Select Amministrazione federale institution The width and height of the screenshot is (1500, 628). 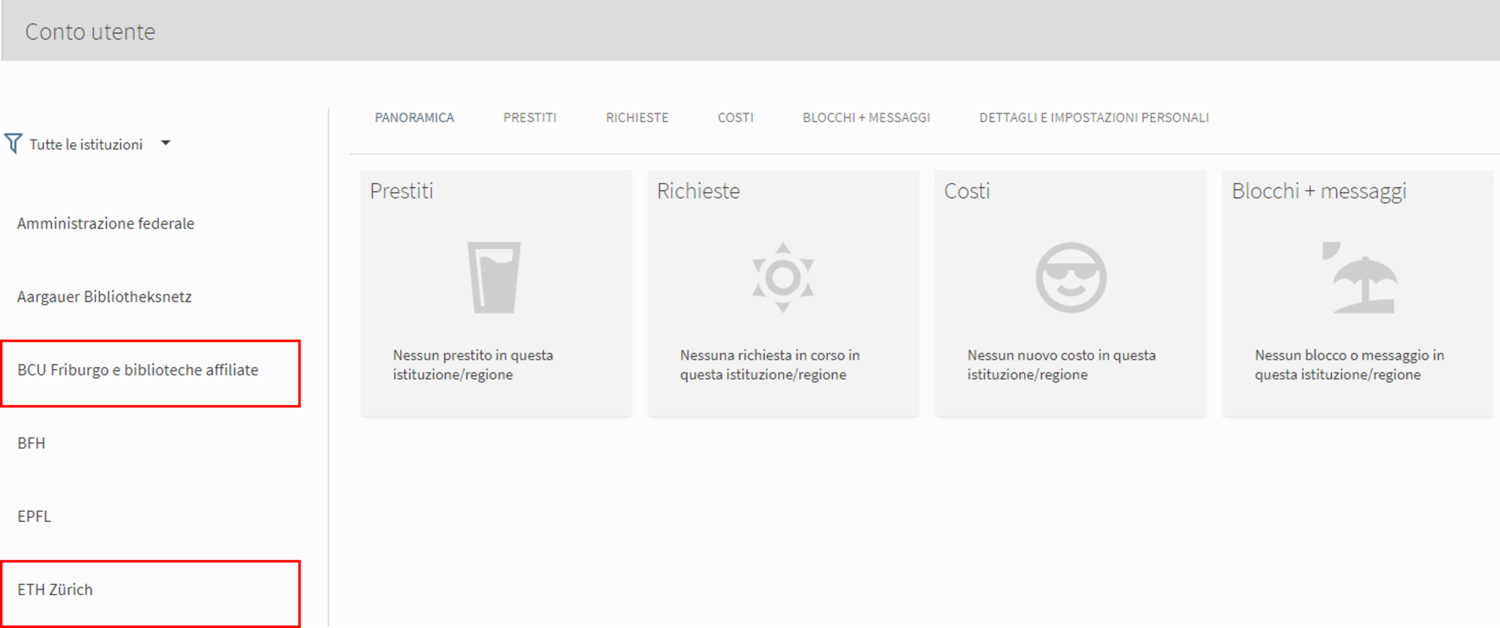pyautogui.click(x=106, y=224)
